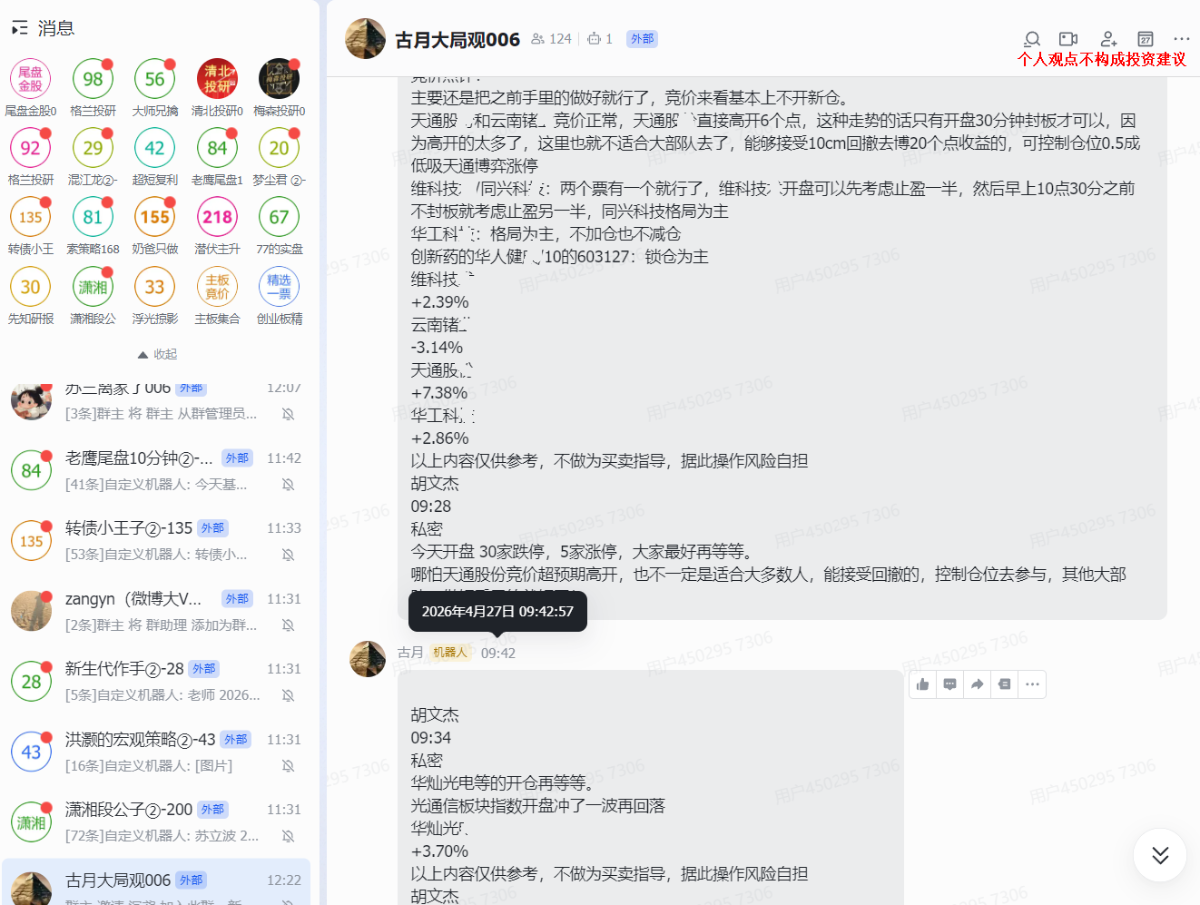Toggle mute bell on 转债小王子 chat
Viewport: 1200px width, 905px height.
[x=288, y=554]
